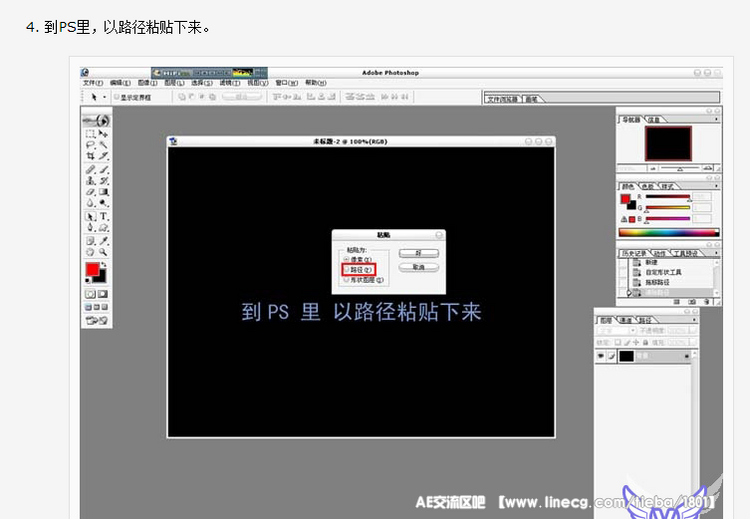Open the 编辑 menu
The image size is (750, 519).
pos(120,83)
